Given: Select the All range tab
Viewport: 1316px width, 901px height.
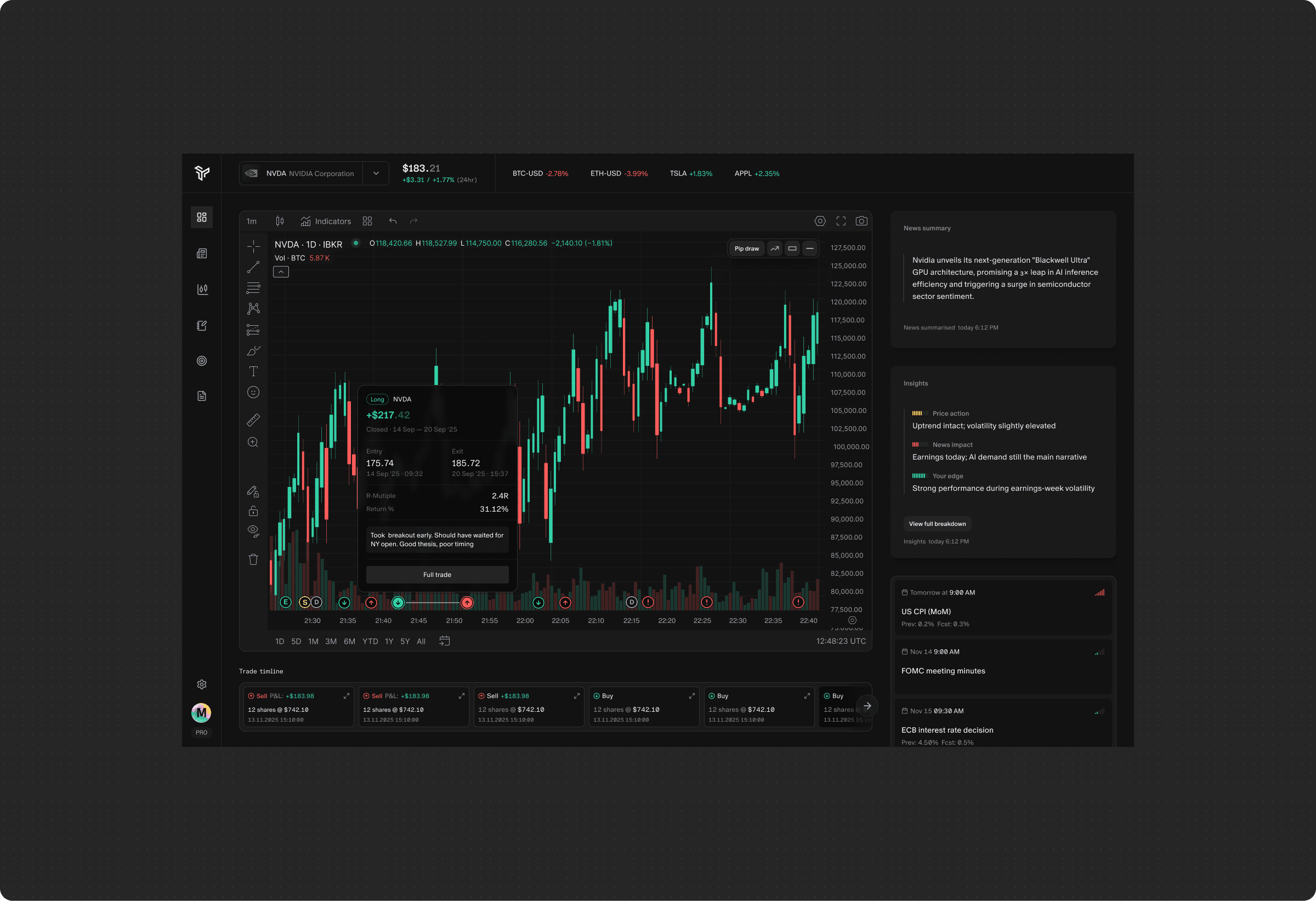Looking at the screenshot, I should [421, 642].
